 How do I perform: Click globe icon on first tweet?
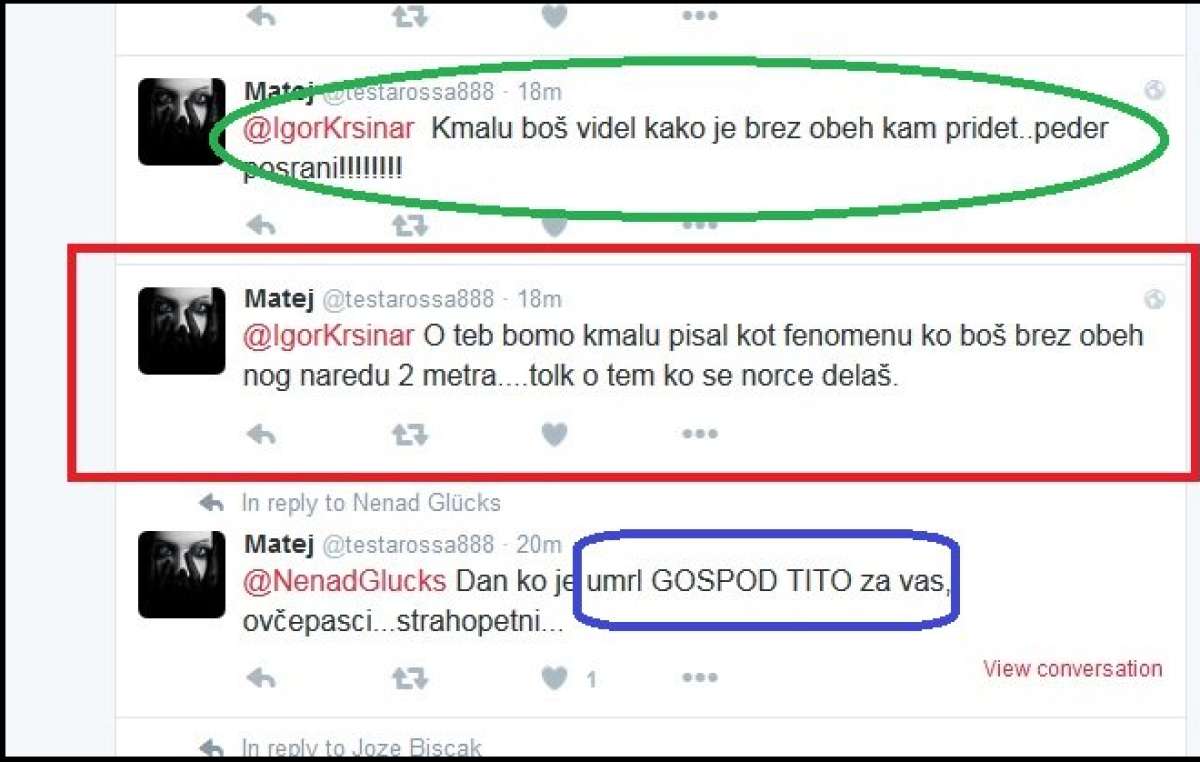pyautogui.click(x=1154, y=91)
